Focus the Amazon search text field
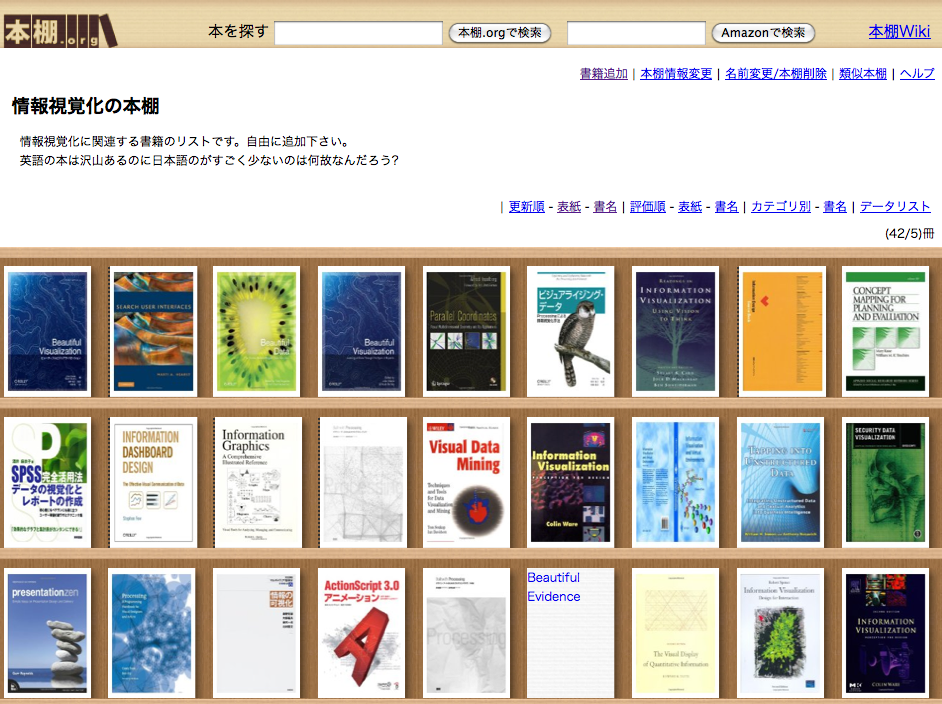 [x=636, y=33]
